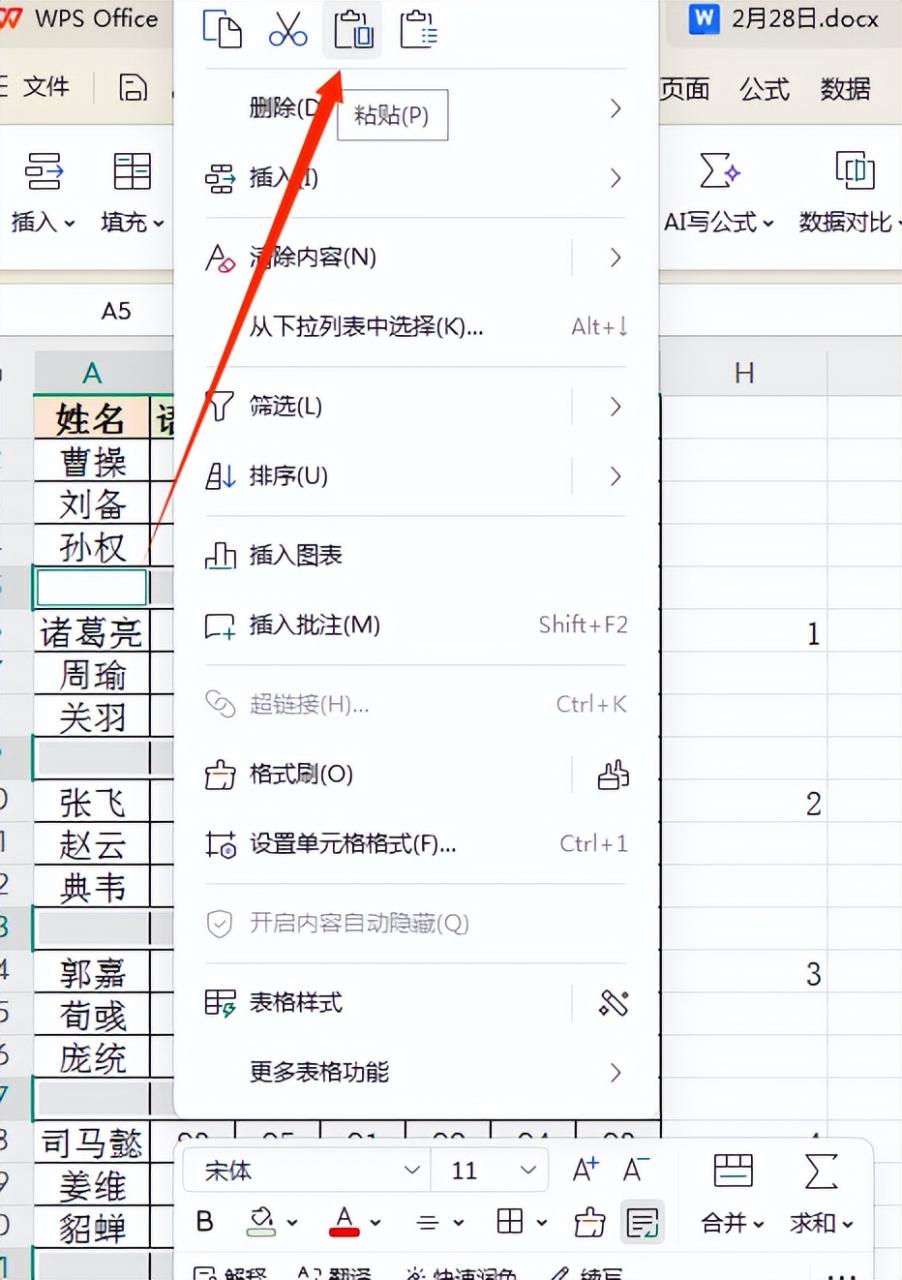The width and height of the screenshot is (902, 1280).
Task: Apply the fill color bucket
Action: (262, 1221)
